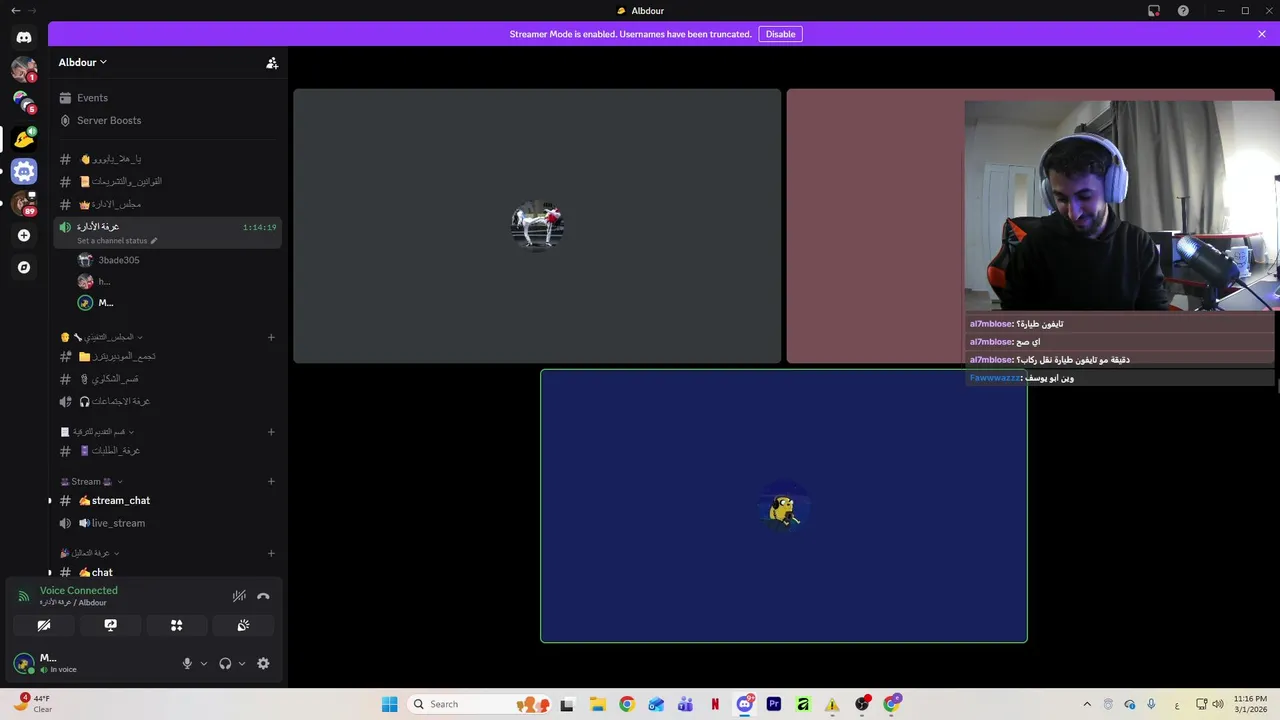Viewport: 1280px width, 720px height.
Task: Create channel in the Stream category
Action: coord(271,481)
